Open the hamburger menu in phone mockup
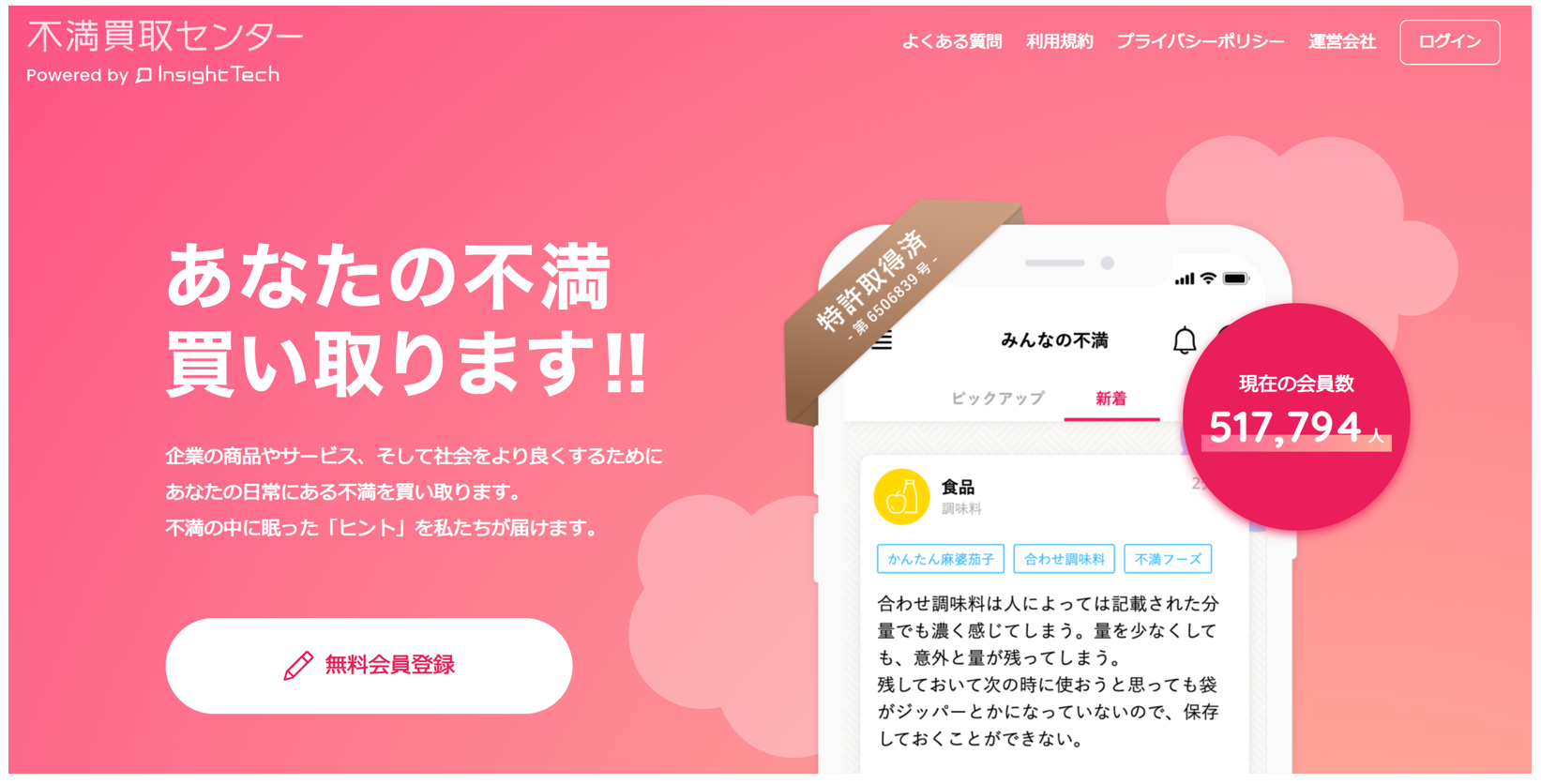Viewport: 1541px width, 784px height. [882, 340]
